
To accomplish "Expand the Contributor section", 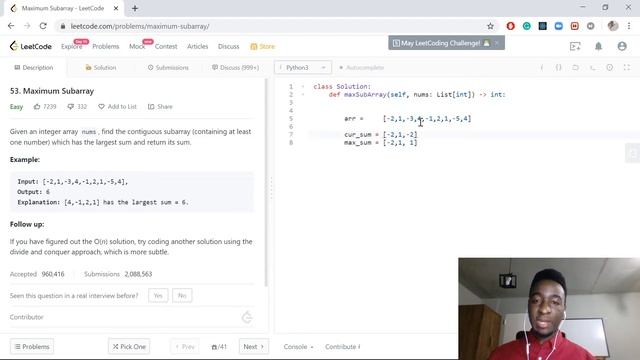I will [131, 317].
